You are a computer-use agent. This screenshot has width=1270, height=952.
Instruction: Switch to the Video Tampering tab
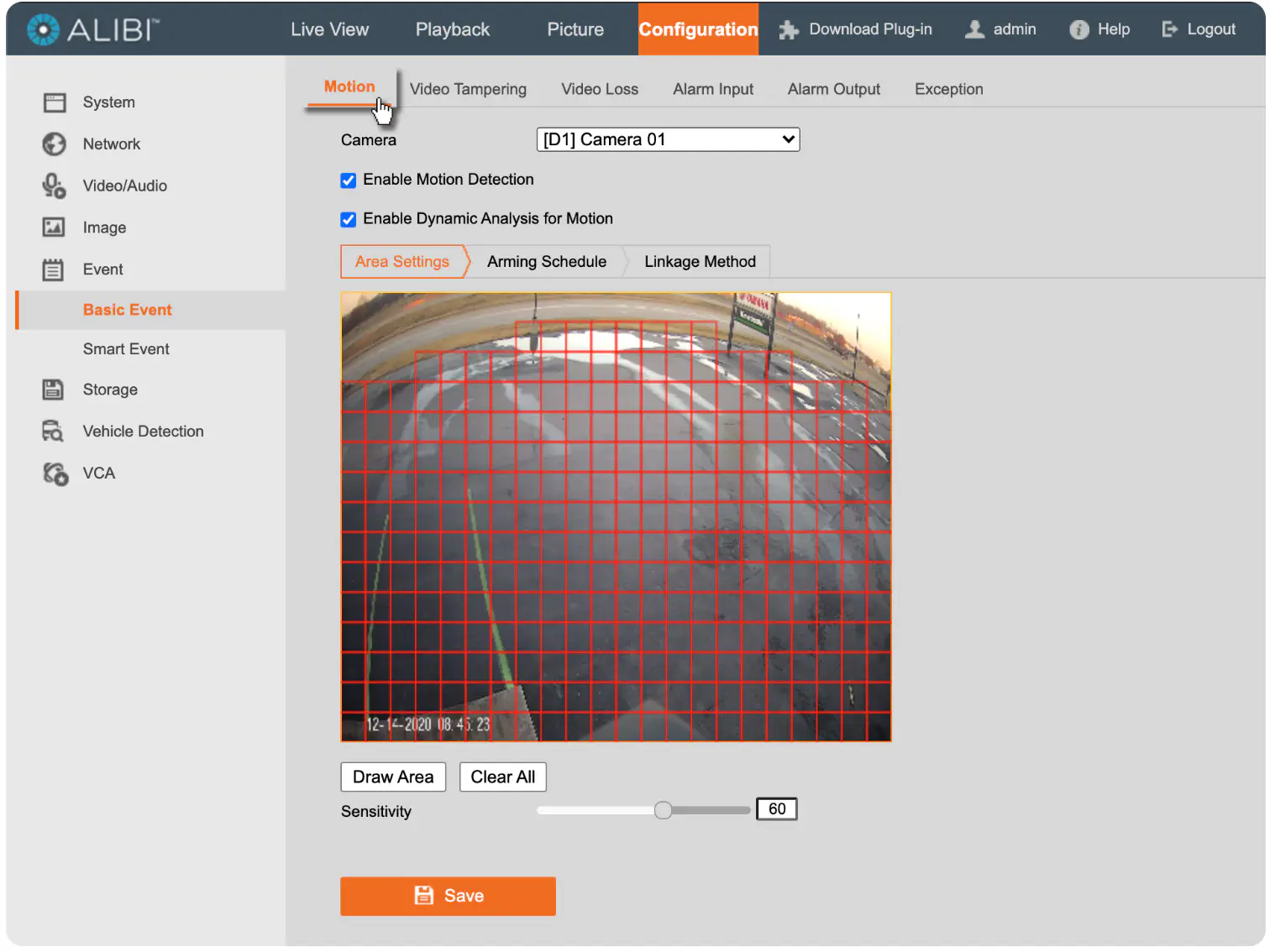[x=468, y=89]
